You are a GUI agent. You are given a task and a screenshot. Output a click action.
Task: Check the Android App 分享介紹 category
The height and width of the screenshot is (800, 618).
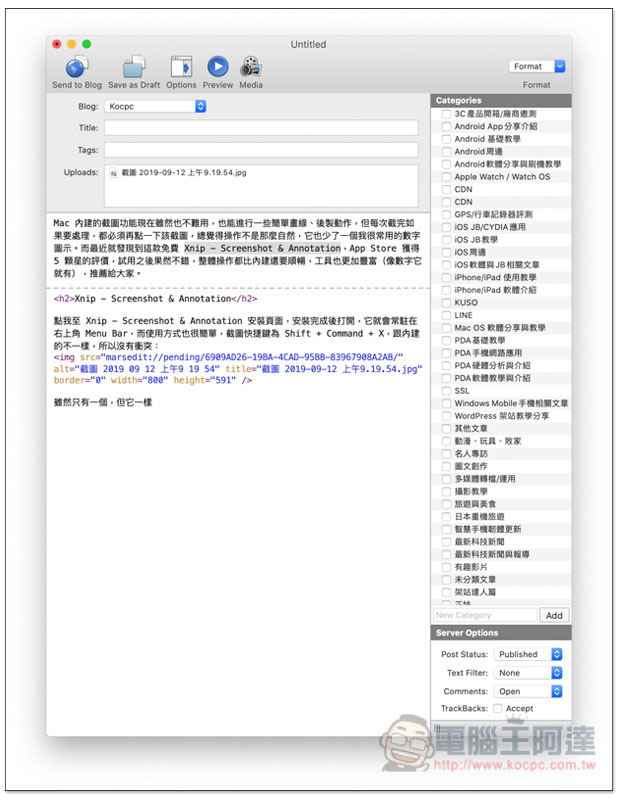(x=446, y=127)
